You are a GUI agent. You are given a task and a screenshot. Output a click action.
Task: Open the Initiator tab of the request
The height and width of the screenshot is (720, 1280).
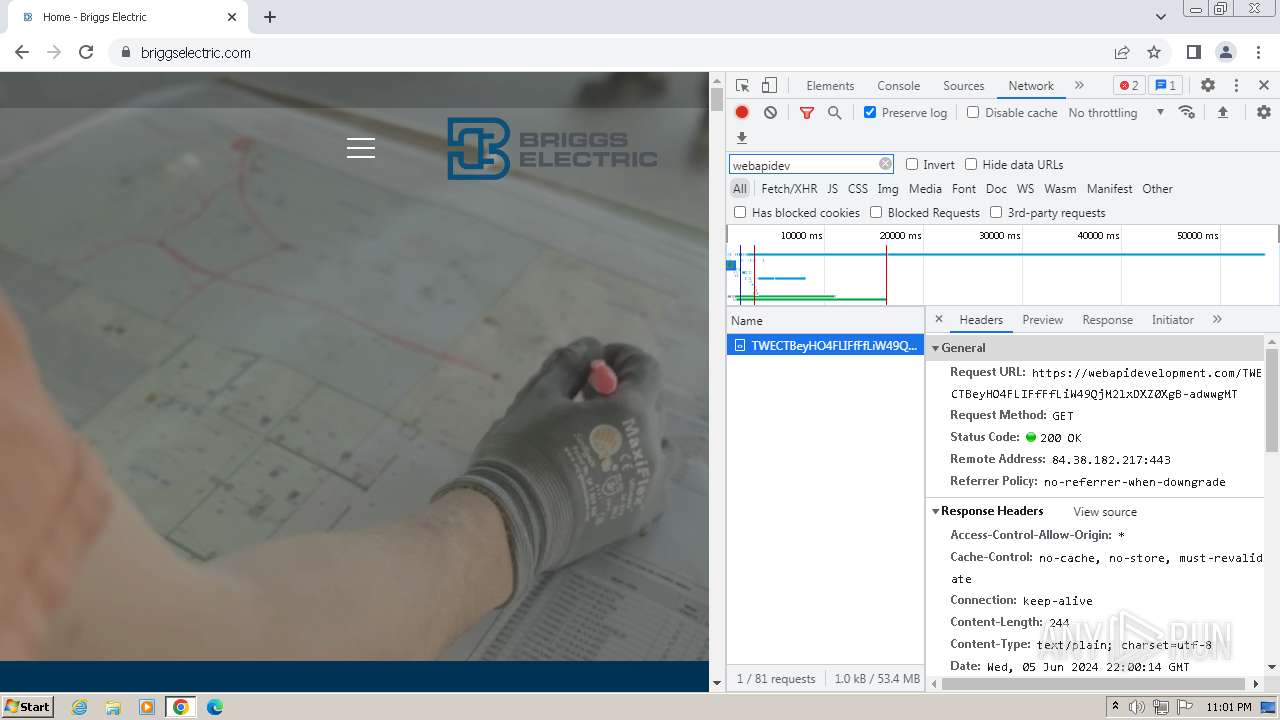pyautogui.click(x=1172, y=320)
